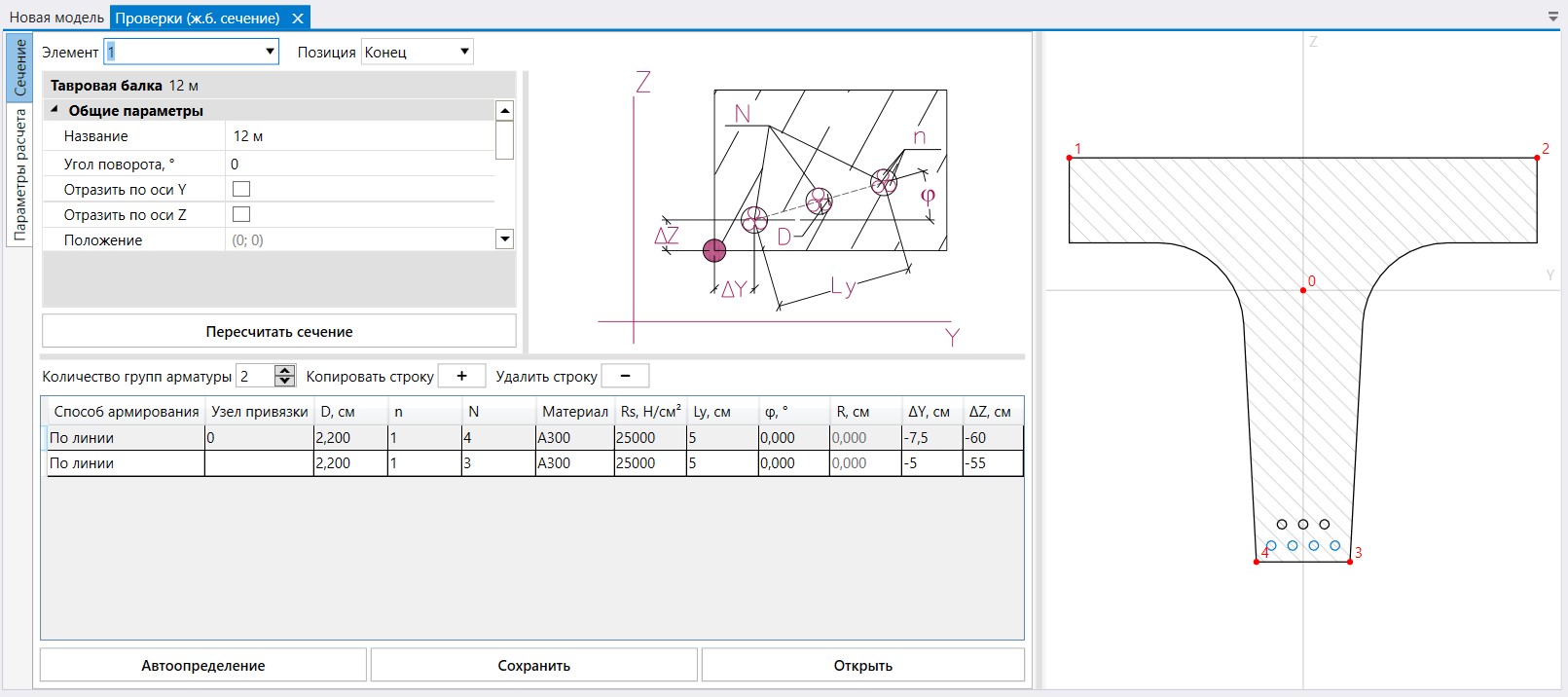Click the plus icon to copy row
Image resolution: width=1568 pixels, height=697 pixels.
pos(461,376)
